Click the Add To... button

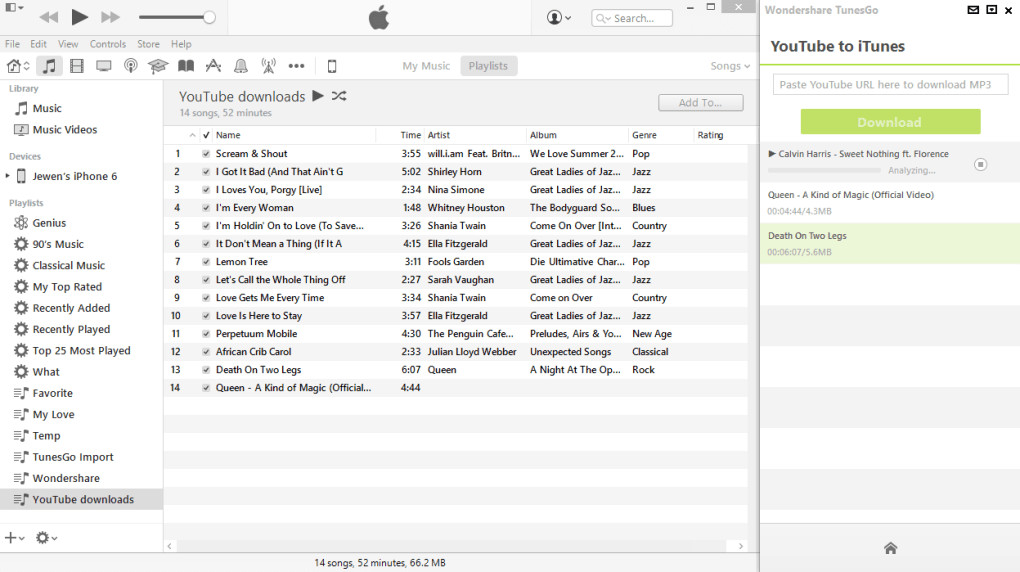(x=701, y=103)
